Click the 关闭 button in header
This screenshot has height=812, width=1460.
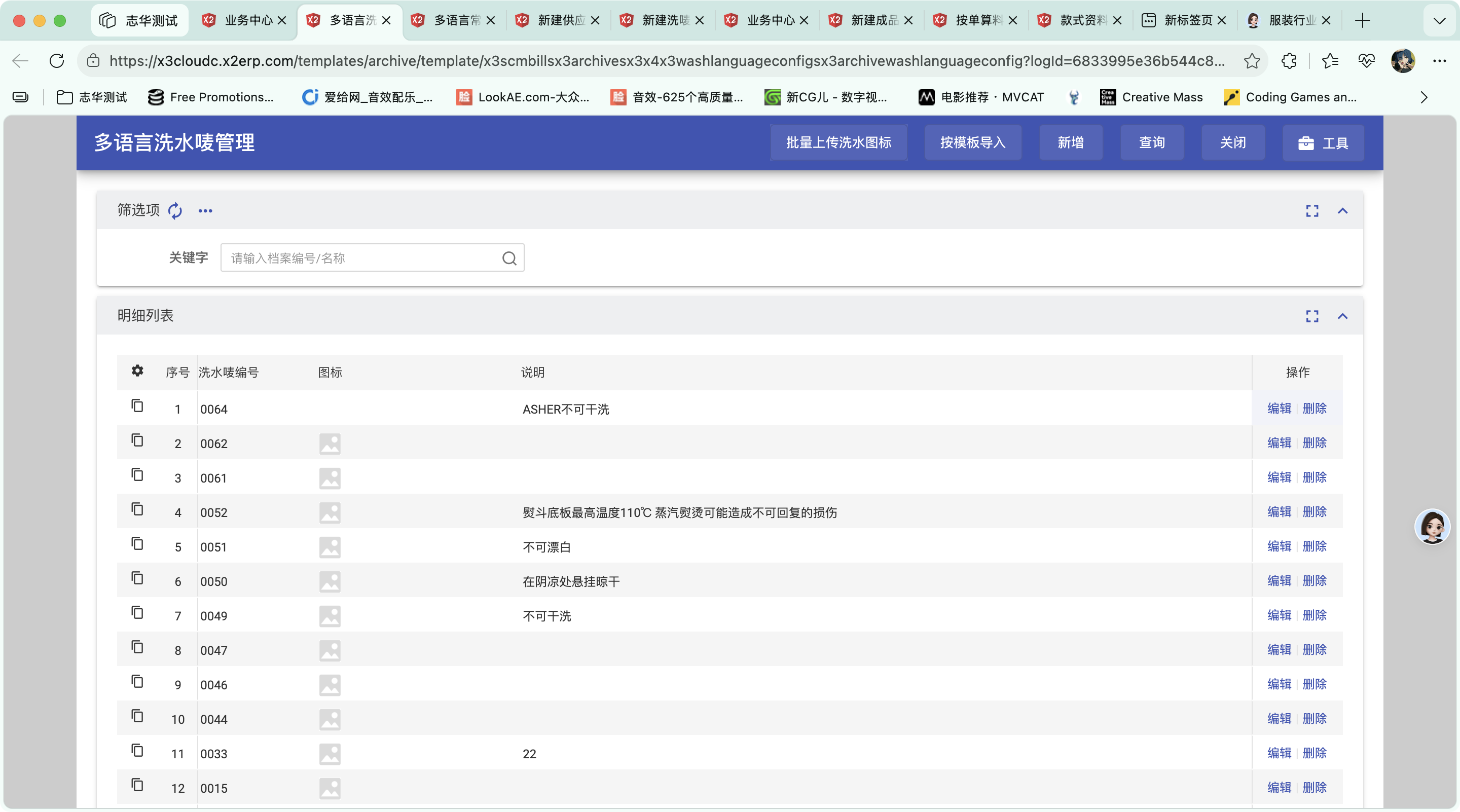pyautogui.click(x=1233, y=142)
